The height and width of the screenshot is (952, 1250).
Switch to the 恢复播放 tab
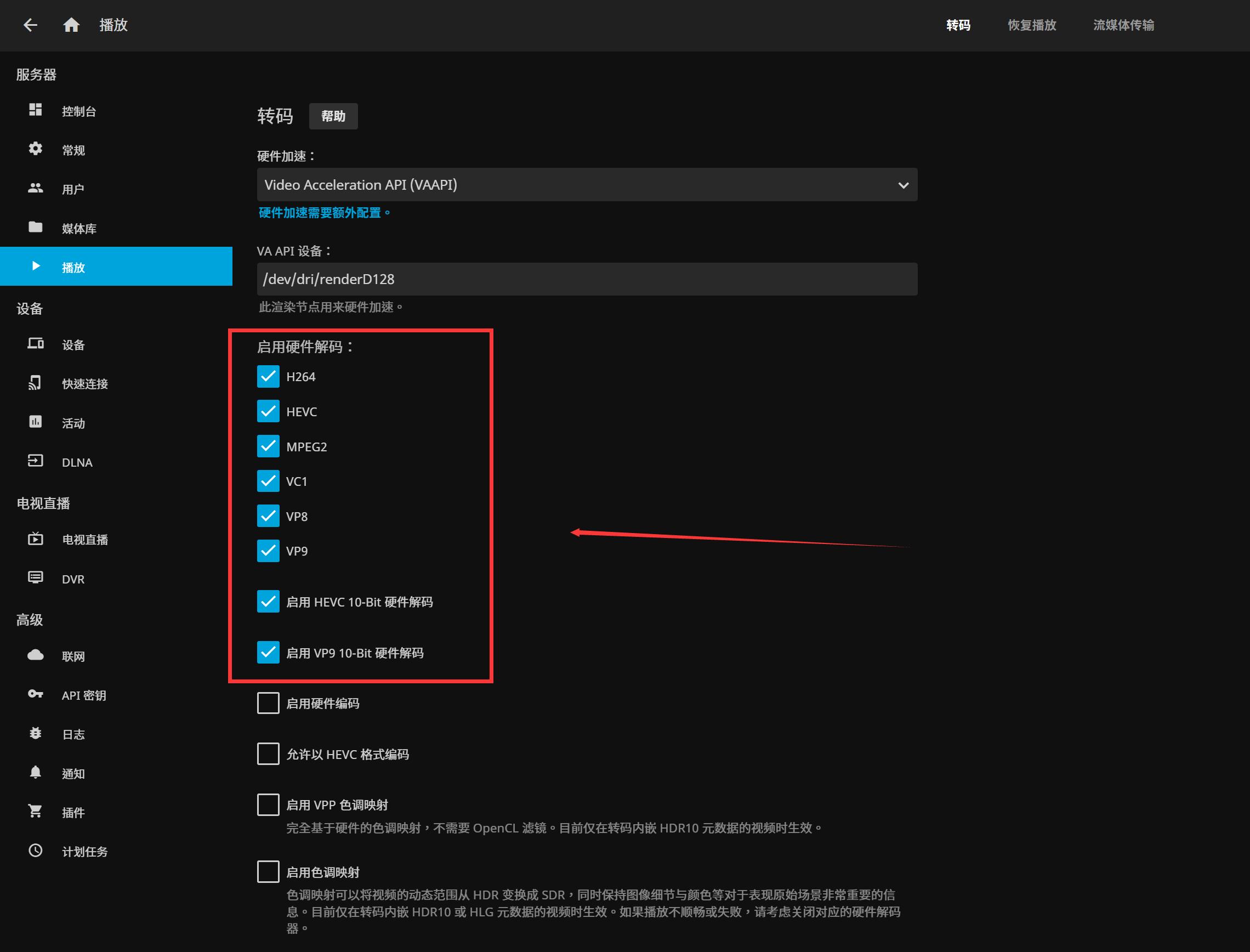tap(1030, 25)
